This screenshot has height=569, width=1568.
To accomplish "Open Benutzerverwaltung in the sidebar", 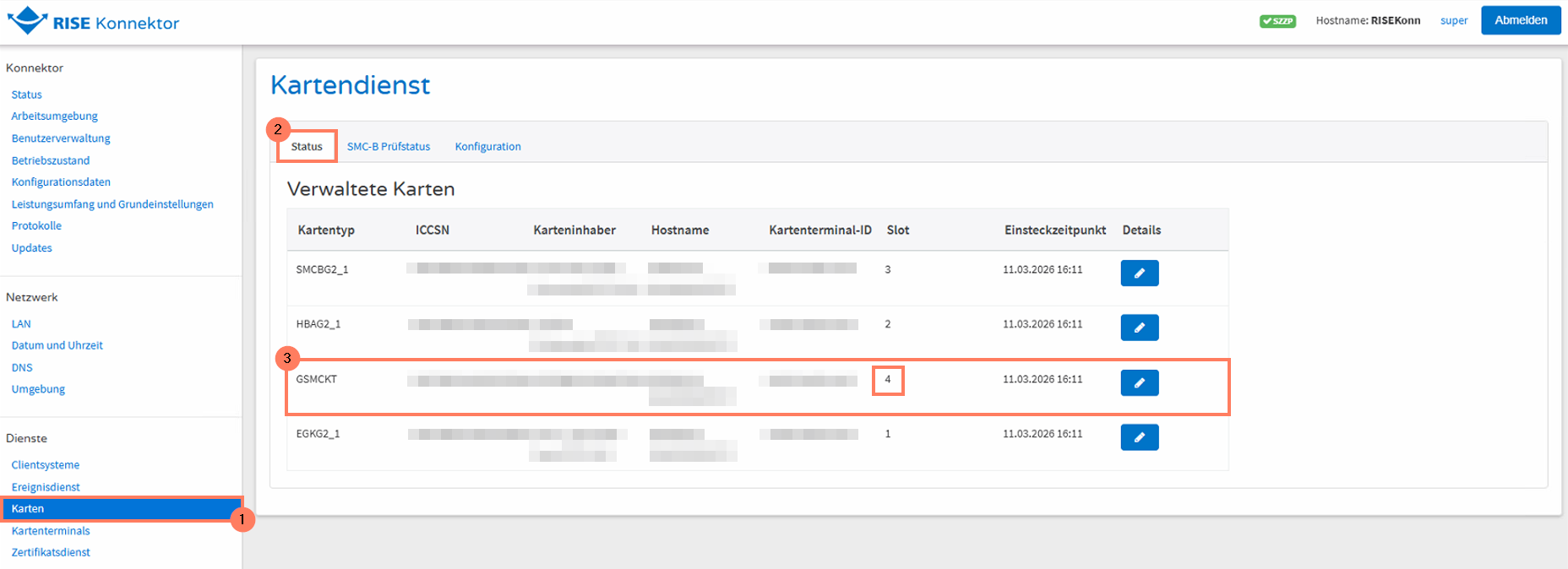I will pyautogui.click(x=61, y=138).
